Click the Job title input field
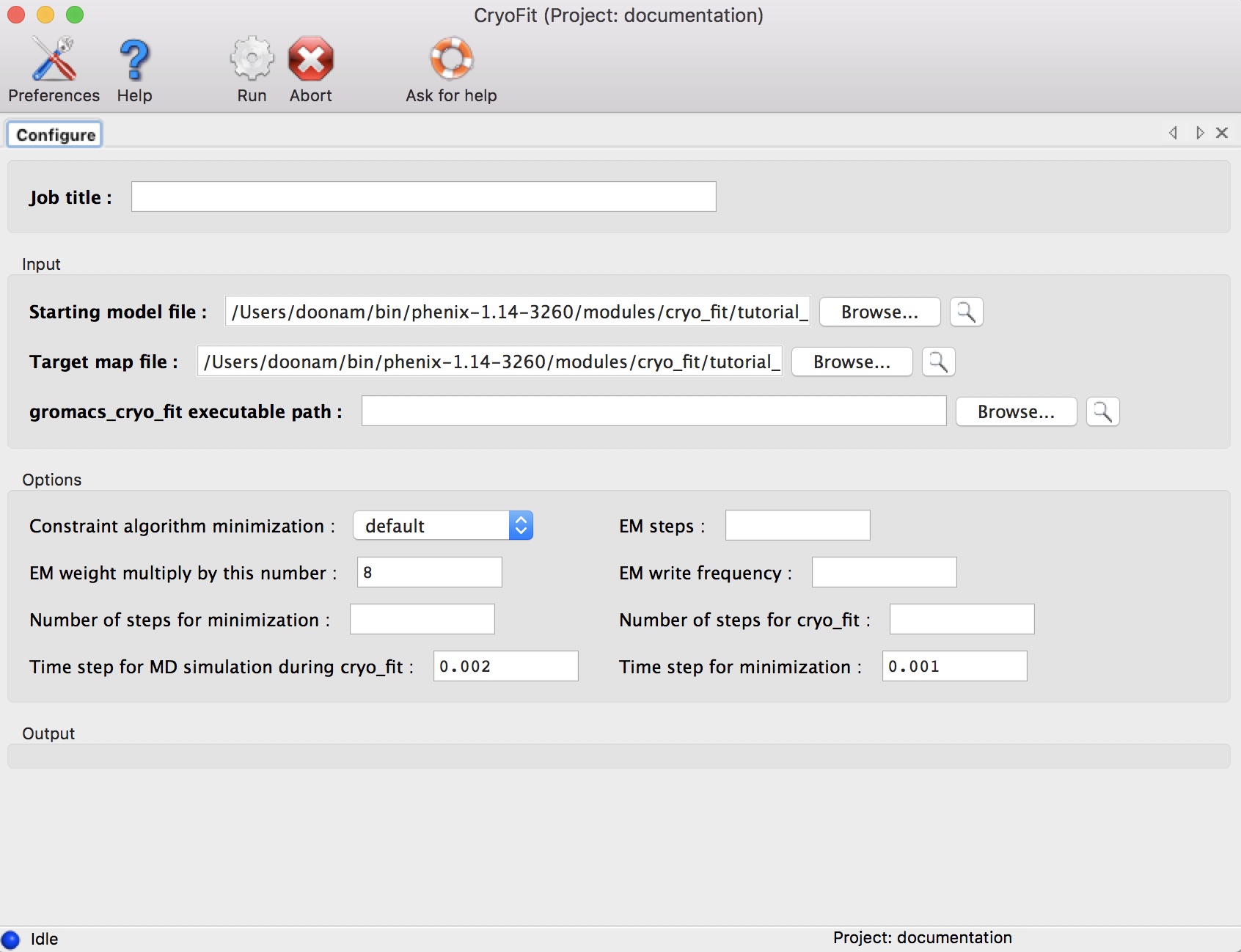The image size is (1241, 952). coord(422,197)
